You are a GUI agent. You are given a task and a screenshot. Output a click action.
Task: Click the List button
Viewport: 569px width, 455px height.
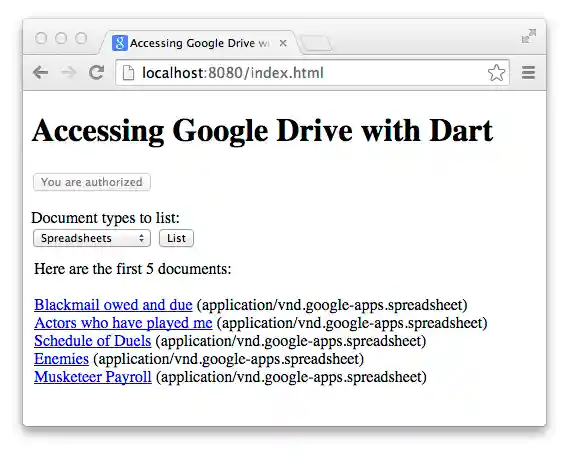tap(176, 238)
